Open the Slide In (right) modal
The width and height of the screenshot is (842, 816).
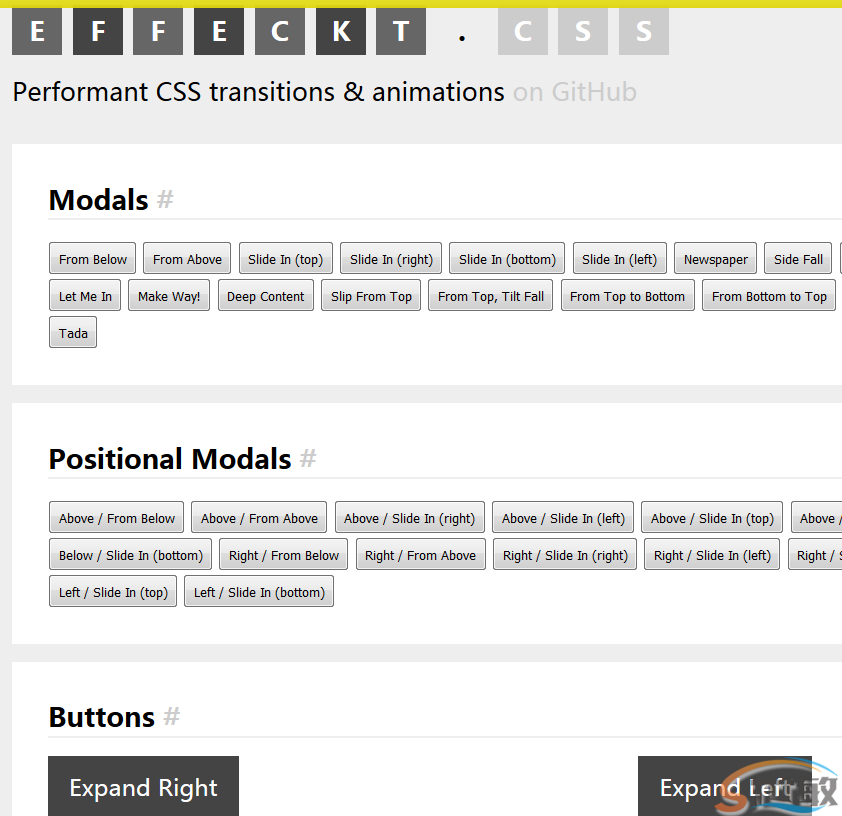coord(391,259)
